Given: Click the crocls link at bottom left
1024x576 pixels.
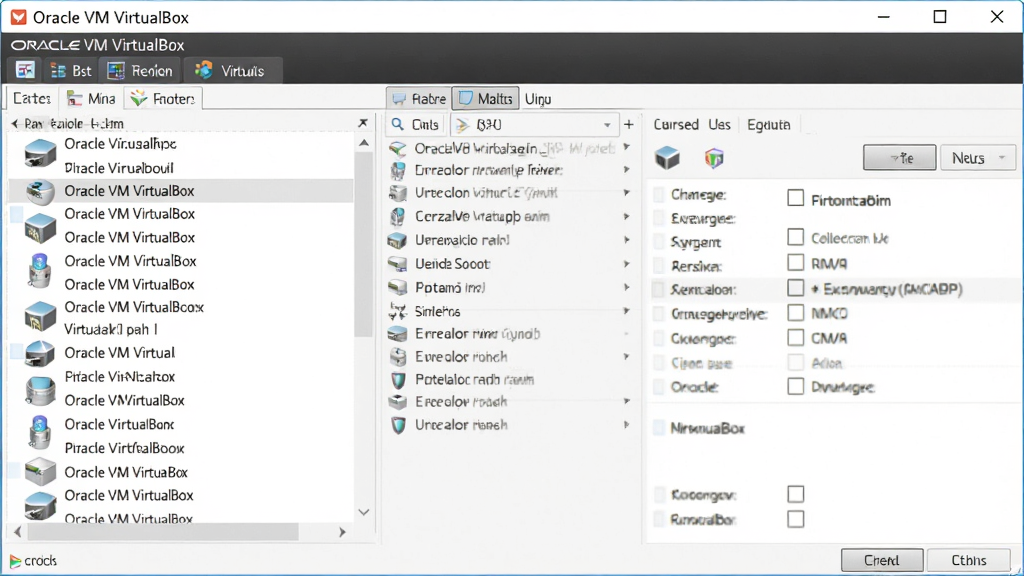Looking at the screenshot, I should 40,561.
